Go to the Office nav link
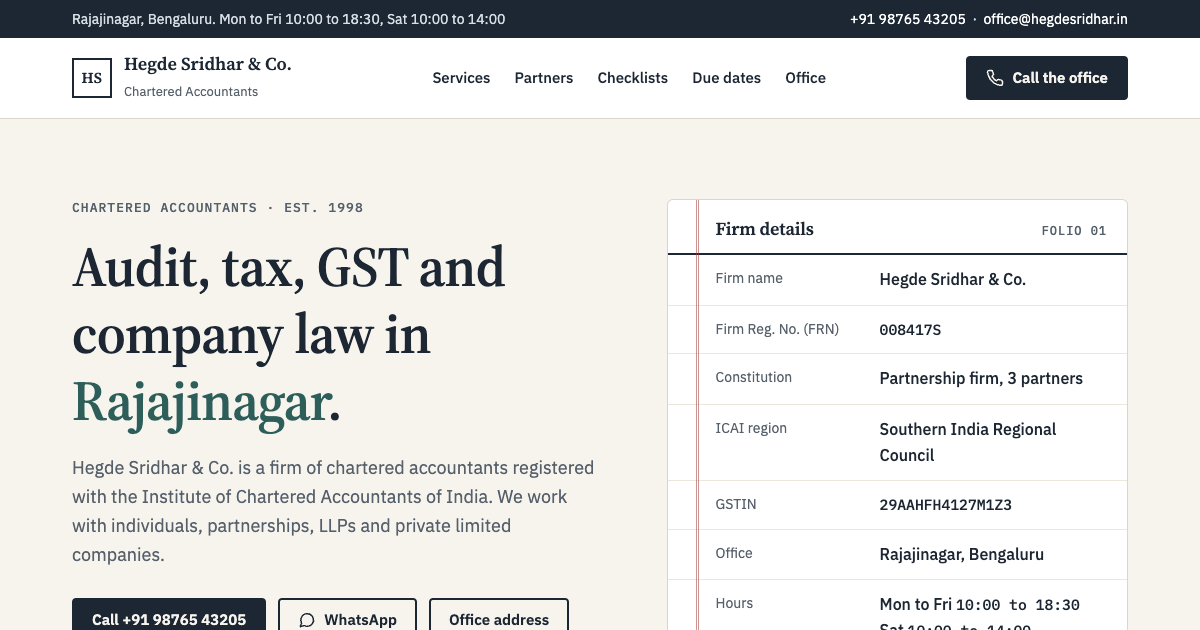The width and height of the screenshot is (1200, 630). pos(805,78)
